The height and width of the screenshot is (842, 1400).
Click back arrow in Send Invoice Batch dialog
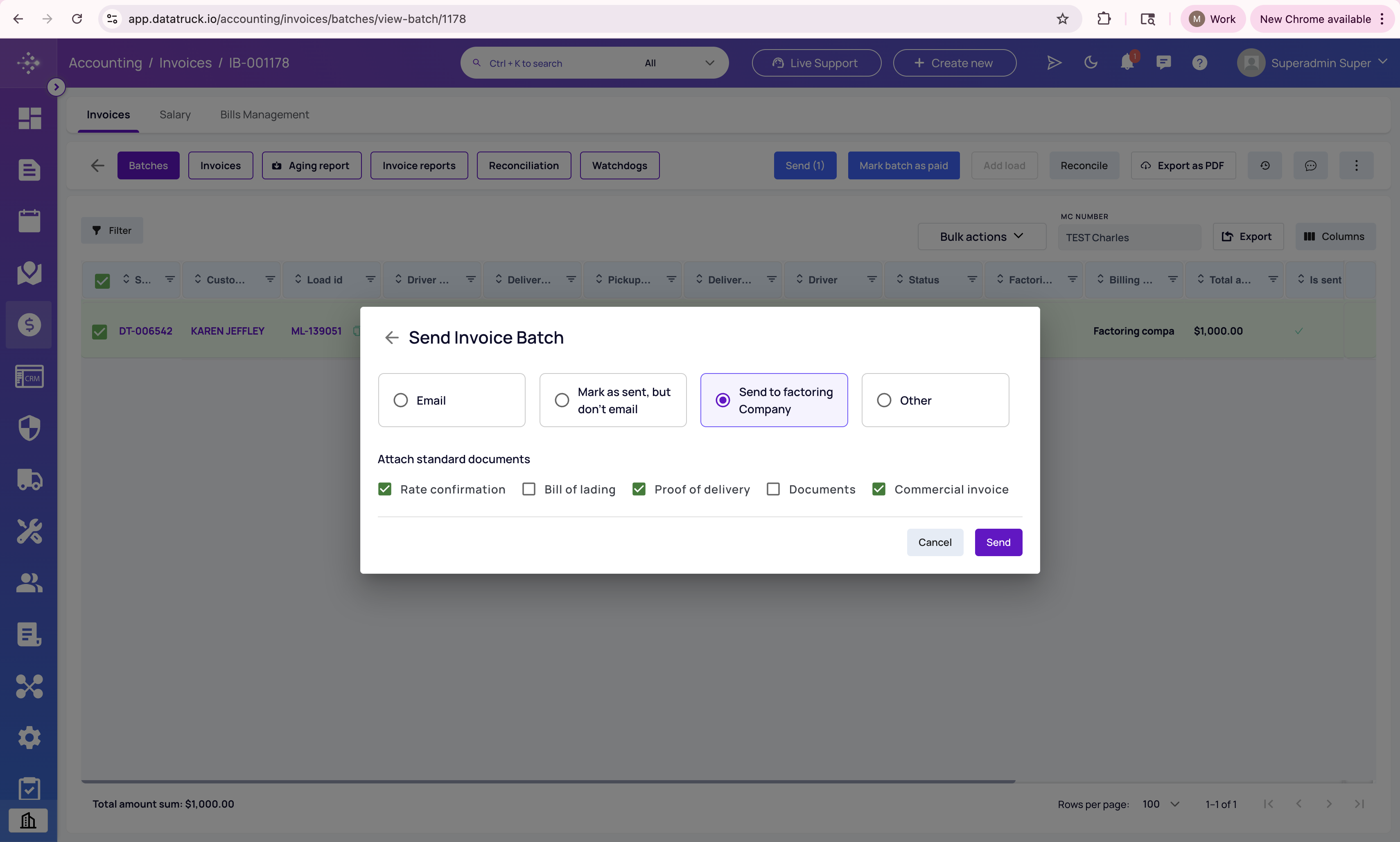[x=392, y=337]
